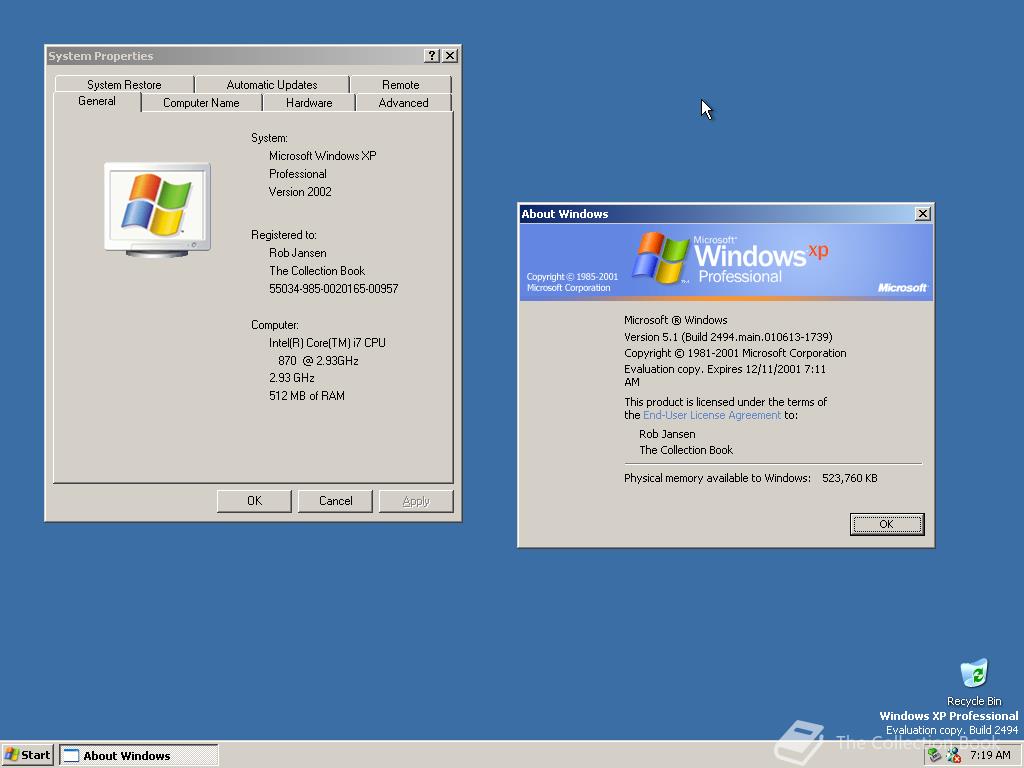Open the Hardware tab
The width and height of the screenshot is (1024, 768).
(309, 103)
